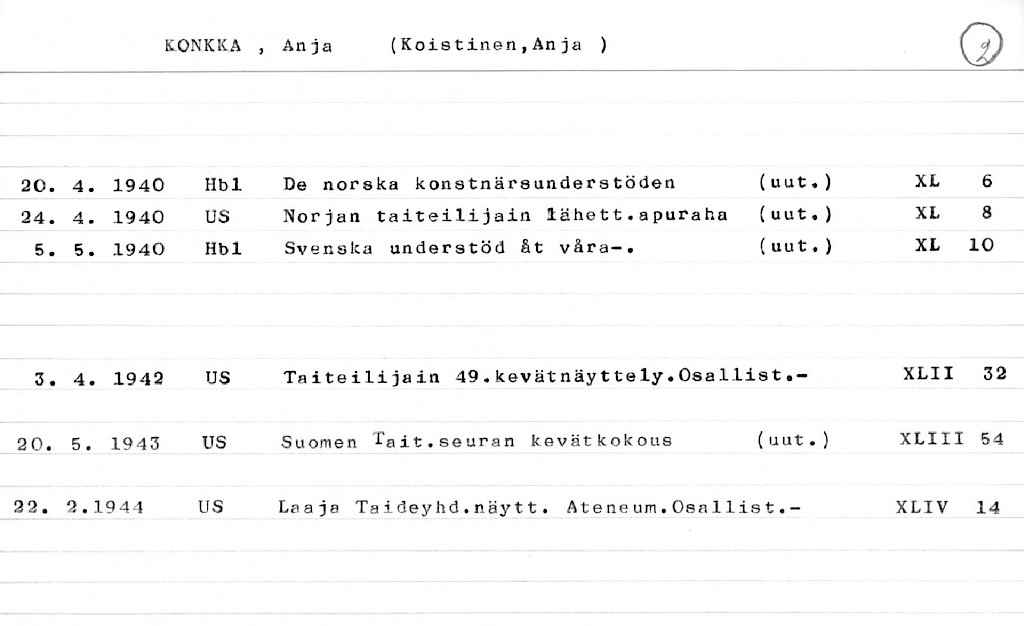This screenshot has width=1024, height=626.
Task: Click the date 20. 4. 1940
Action: [x=92, y=183]
